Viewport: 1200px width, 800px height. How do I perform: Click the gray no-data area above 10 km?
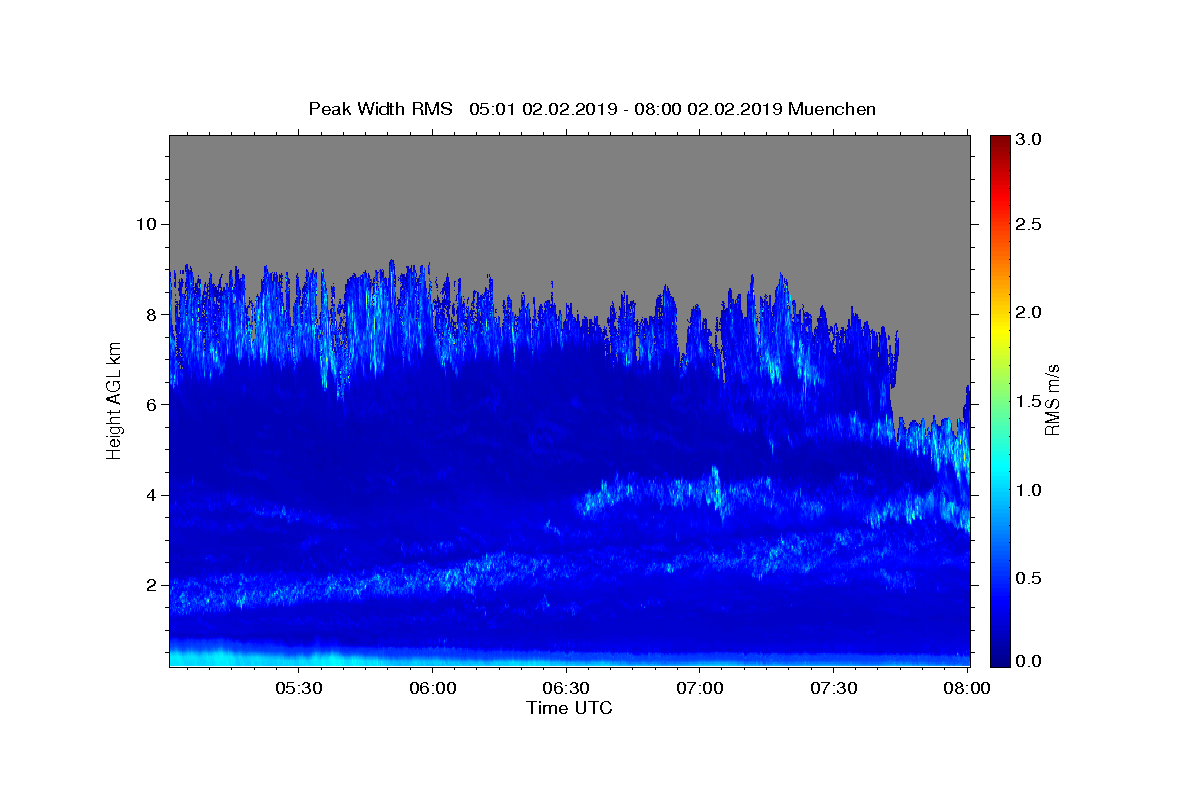pos(570,180)
